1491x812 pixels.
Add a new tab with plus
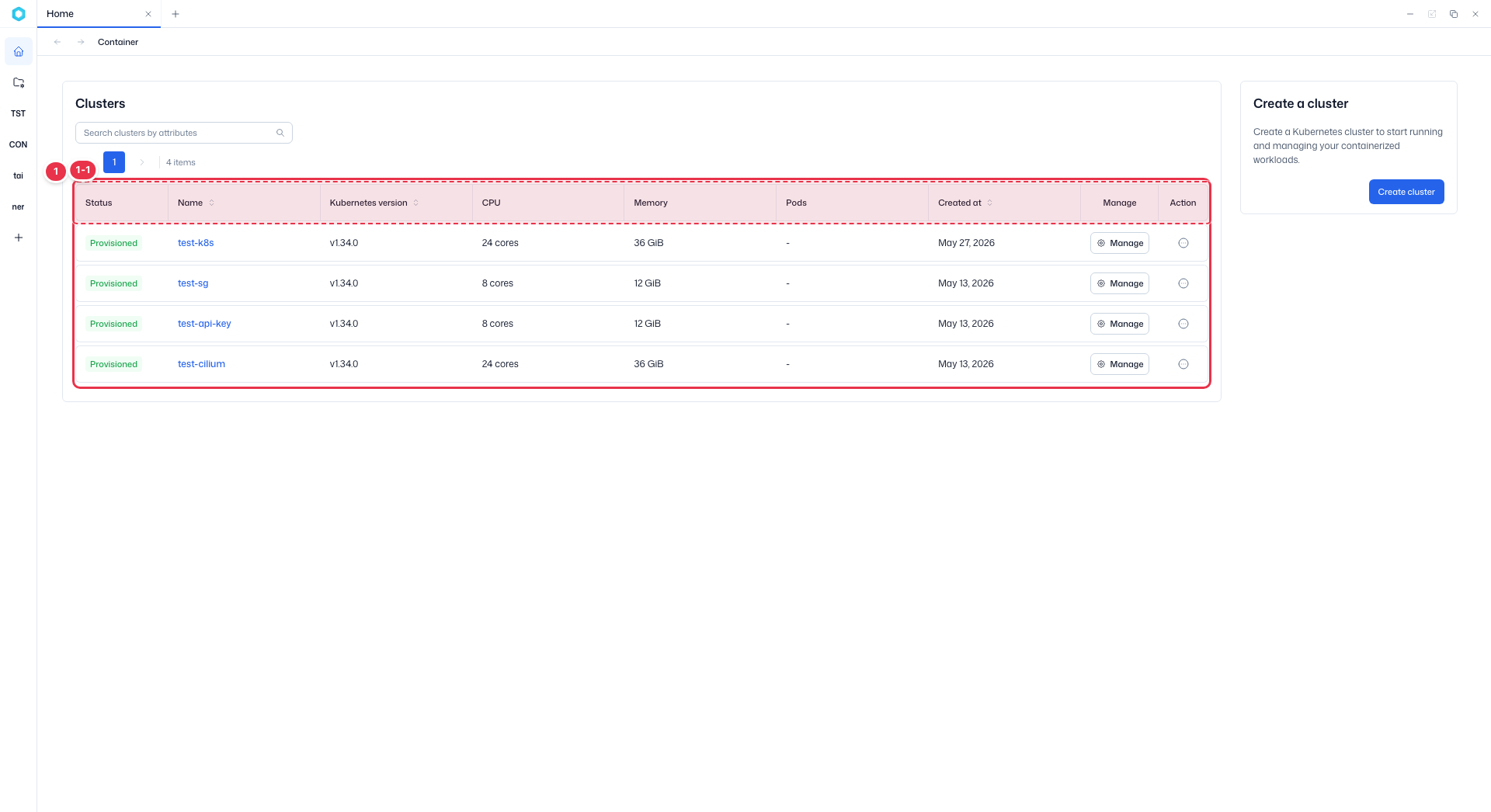[x=176, y=14]
